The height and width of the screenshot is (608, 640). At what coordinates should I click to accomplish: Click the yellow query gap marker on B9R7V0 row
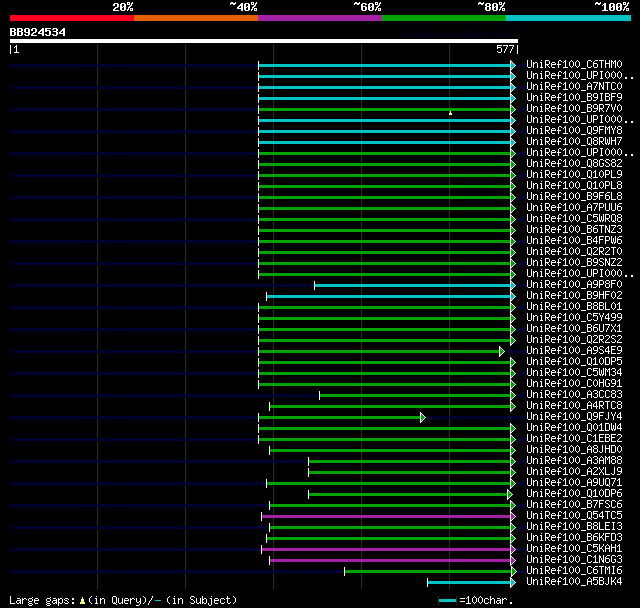pyautogui.click(x=450, y=113)
